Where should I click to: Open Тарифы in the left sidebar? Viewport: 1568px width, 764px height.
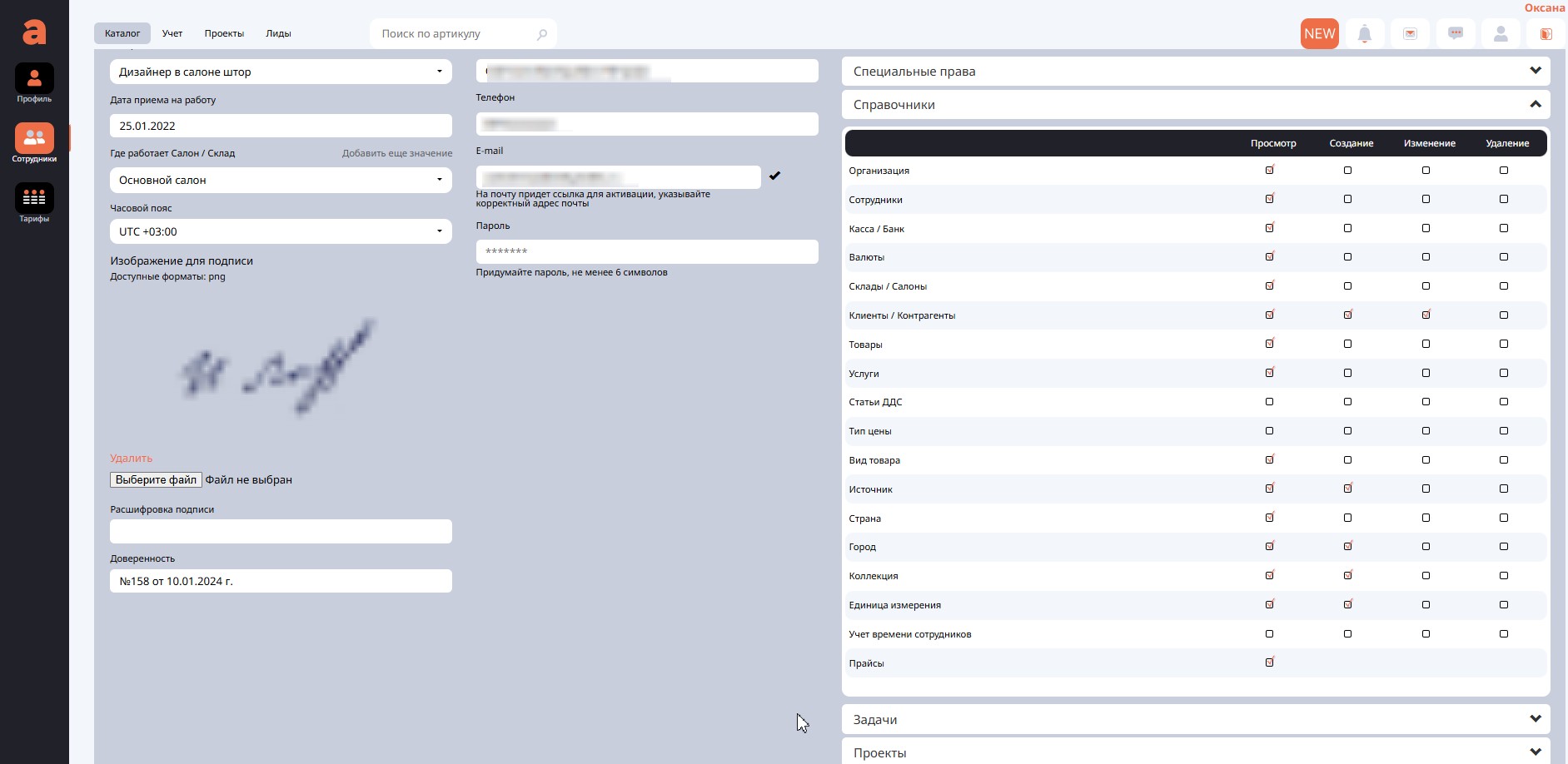coord(34,202)
